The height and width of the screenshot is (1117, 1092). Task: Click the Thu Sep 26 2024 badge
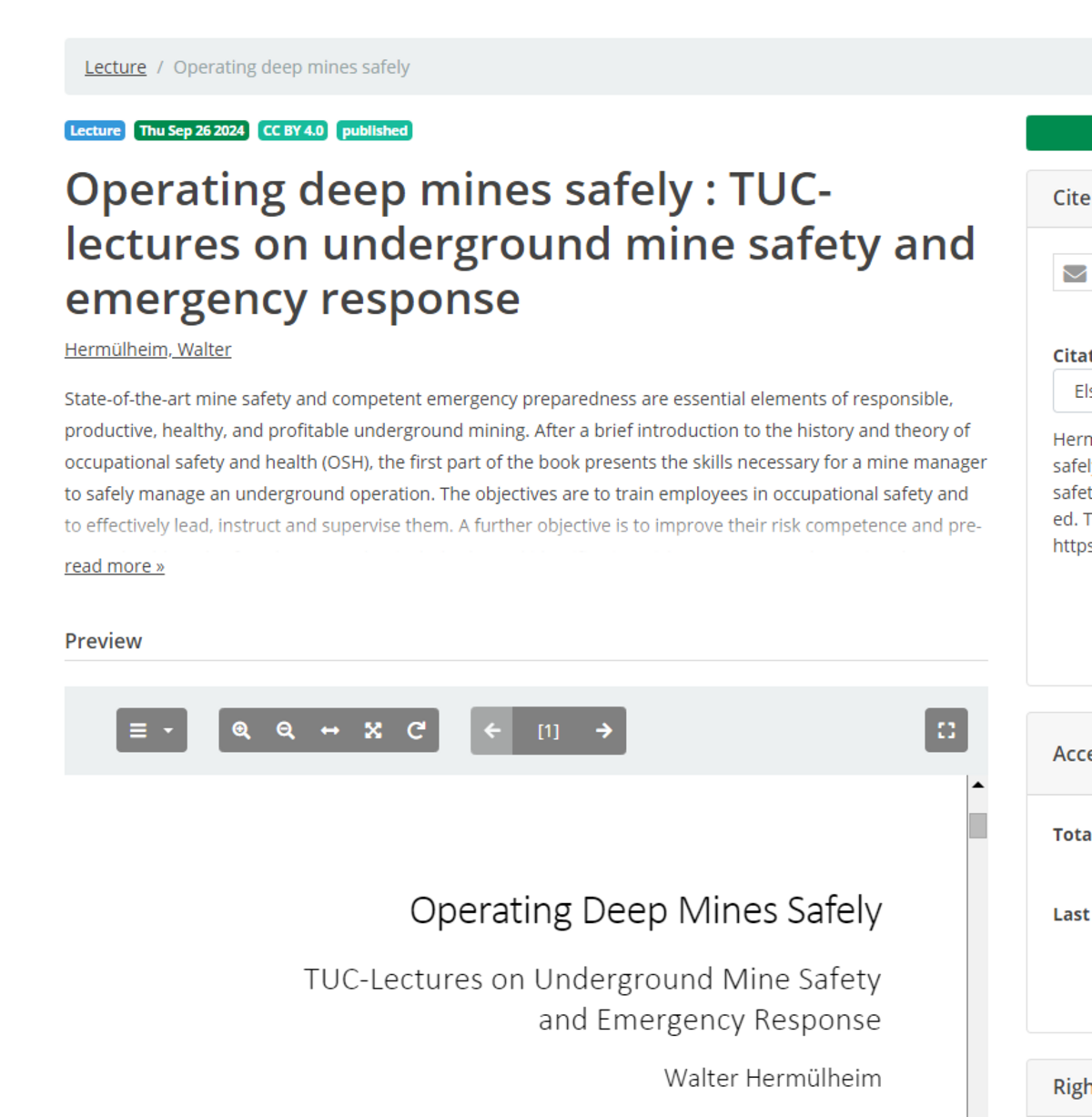pos(192,131)
